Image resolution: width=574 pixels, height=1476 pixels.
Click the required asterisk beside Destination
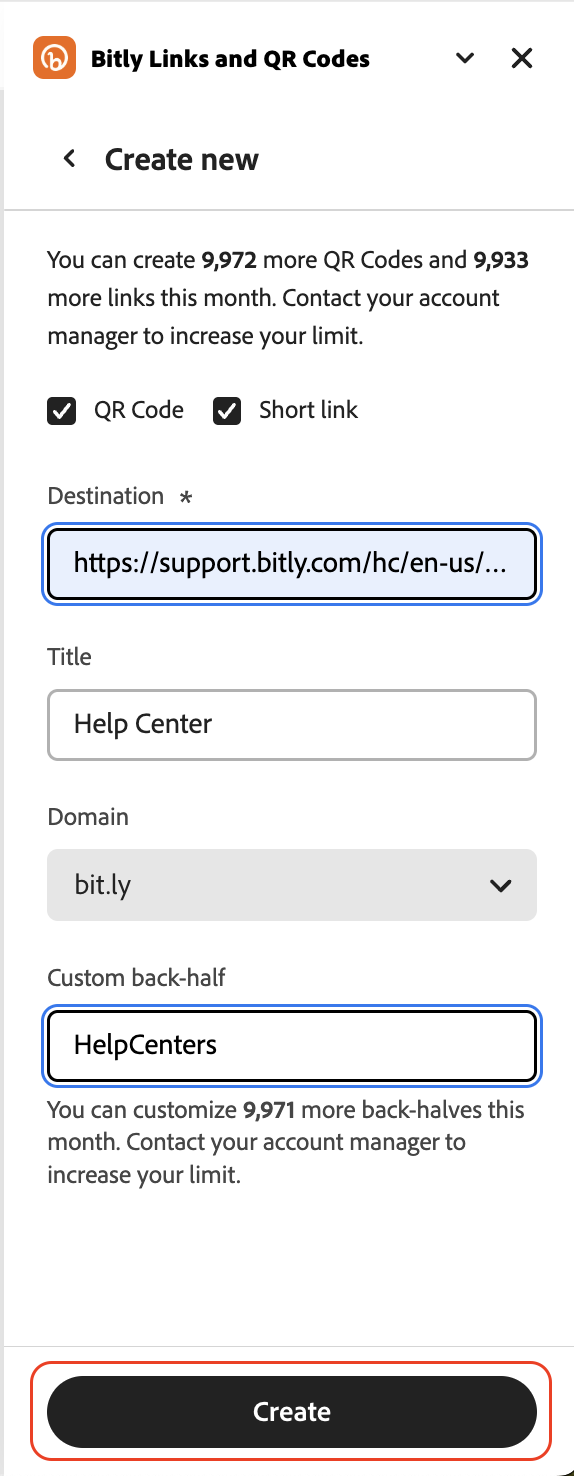[185, 497]
